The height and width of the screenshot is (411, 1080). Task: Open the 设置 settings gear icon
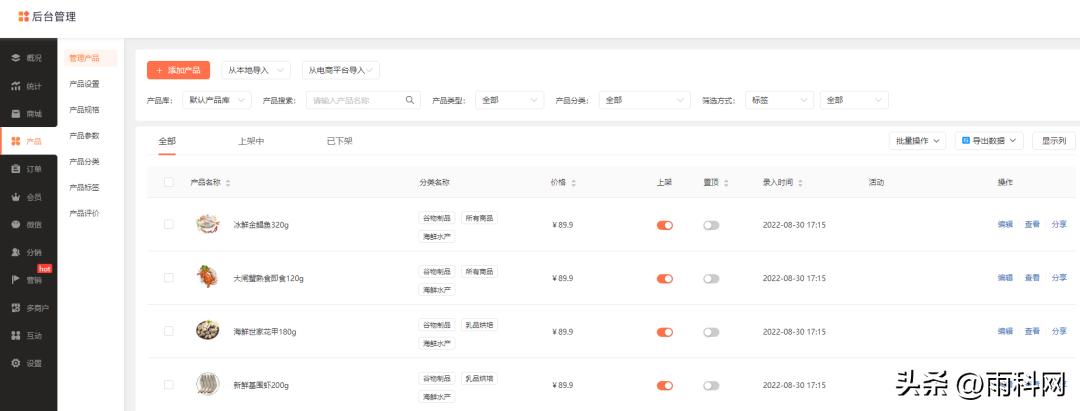(16, 363)
